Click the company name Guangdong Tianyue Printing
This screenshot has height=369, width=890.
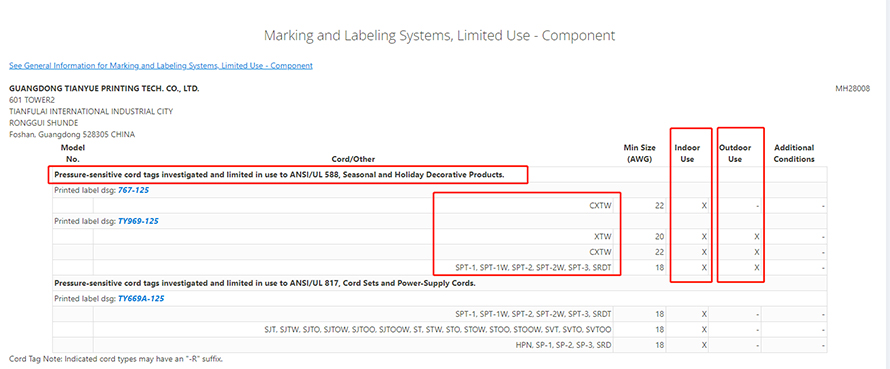pyautogui.click(x=104, y=89)
